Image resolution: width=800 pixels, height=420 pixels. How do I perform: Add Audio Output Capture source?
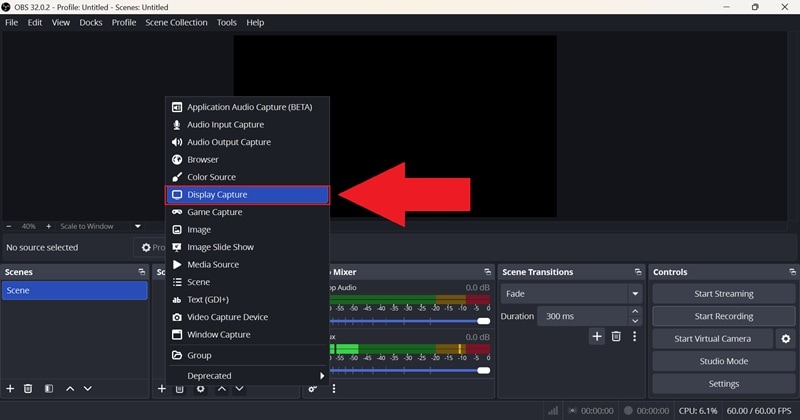(247, 142)
